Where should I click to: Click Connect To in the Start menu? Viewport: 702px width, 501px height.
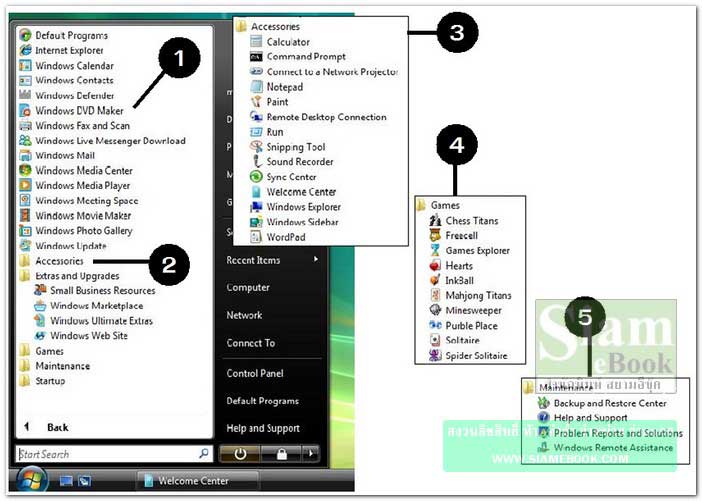tap(251, 343)
